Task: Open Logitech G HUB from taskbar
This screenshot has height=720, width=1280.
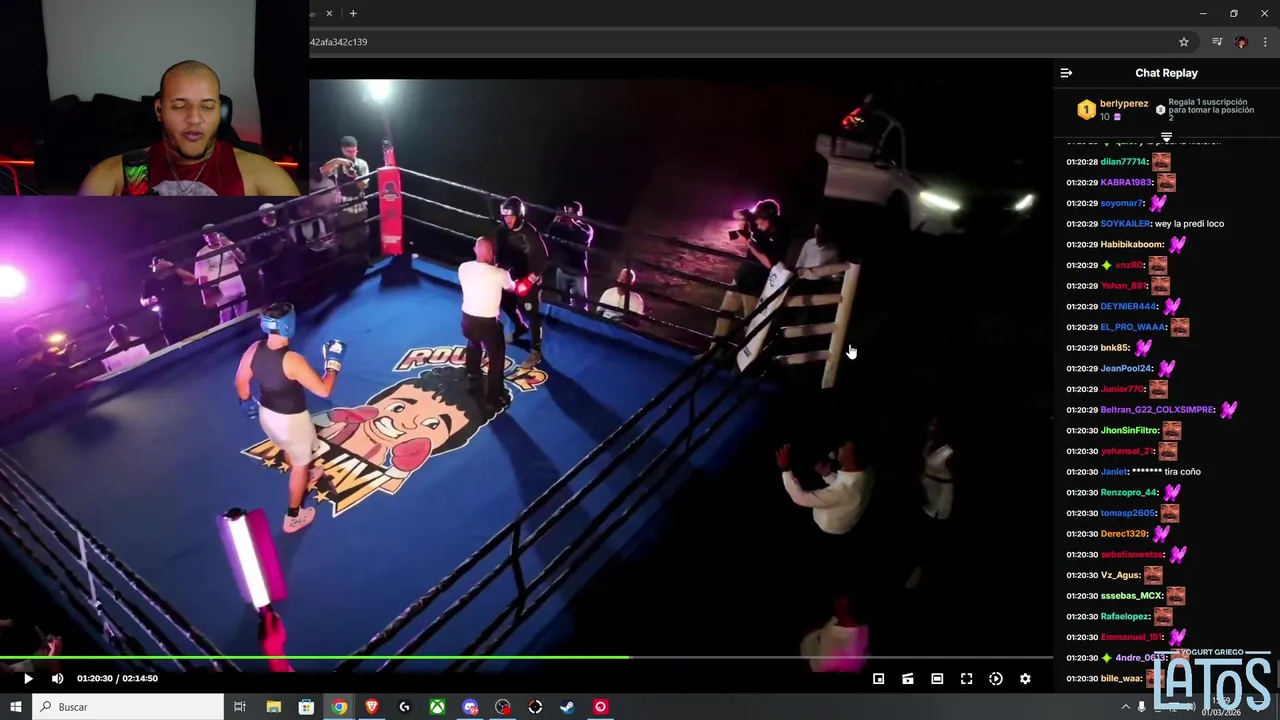Action: click(404, 707)
